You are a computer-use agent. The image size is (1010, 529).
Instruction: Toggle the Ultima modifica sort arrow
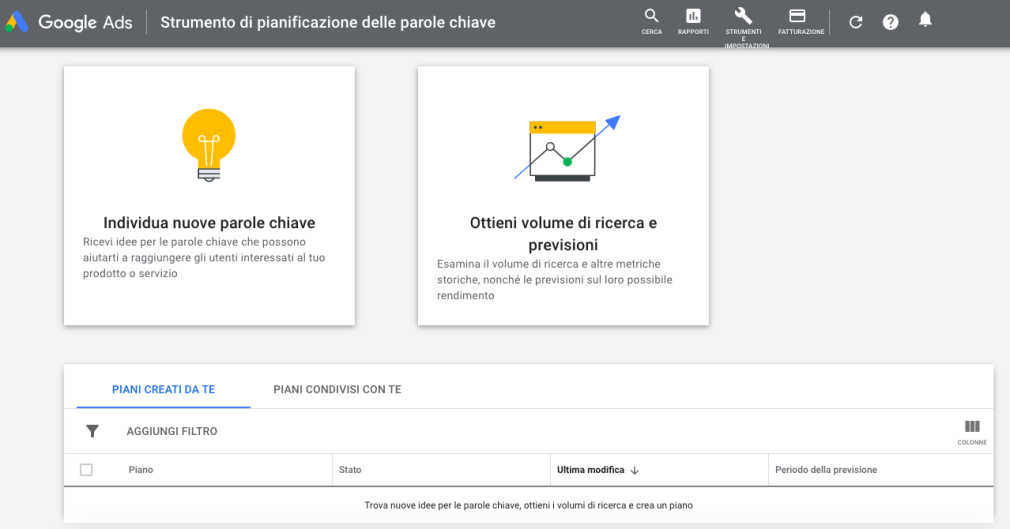click(x=634, y=470)
